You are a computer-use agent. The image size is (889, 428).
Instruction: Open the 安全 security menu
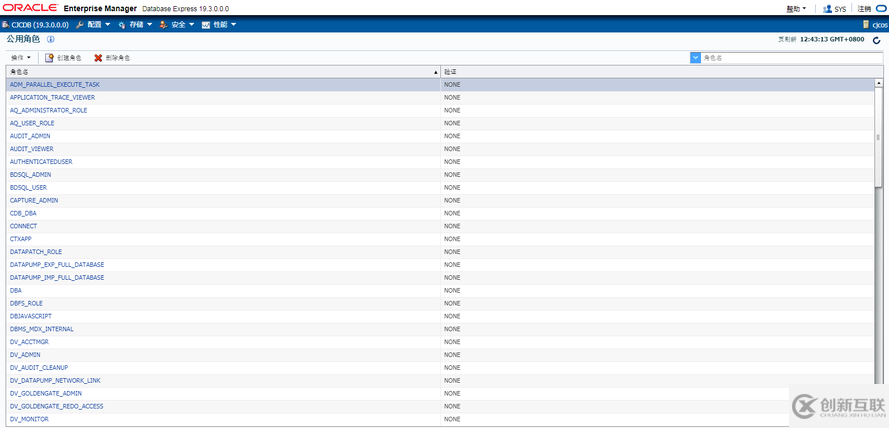point(177,24)
